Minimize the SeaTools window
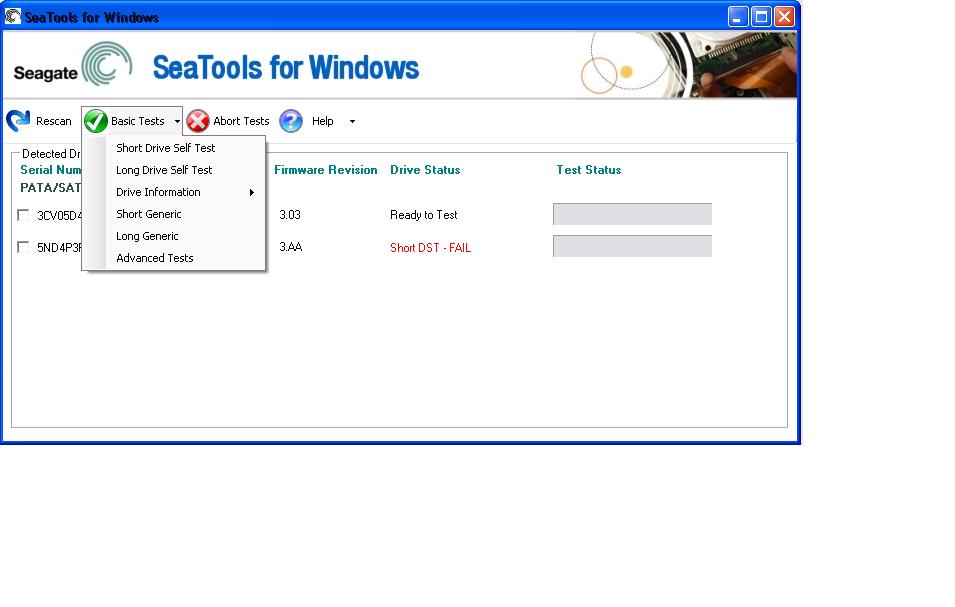The width and height of the screenshot is (955, 607). tap(738, 16)
